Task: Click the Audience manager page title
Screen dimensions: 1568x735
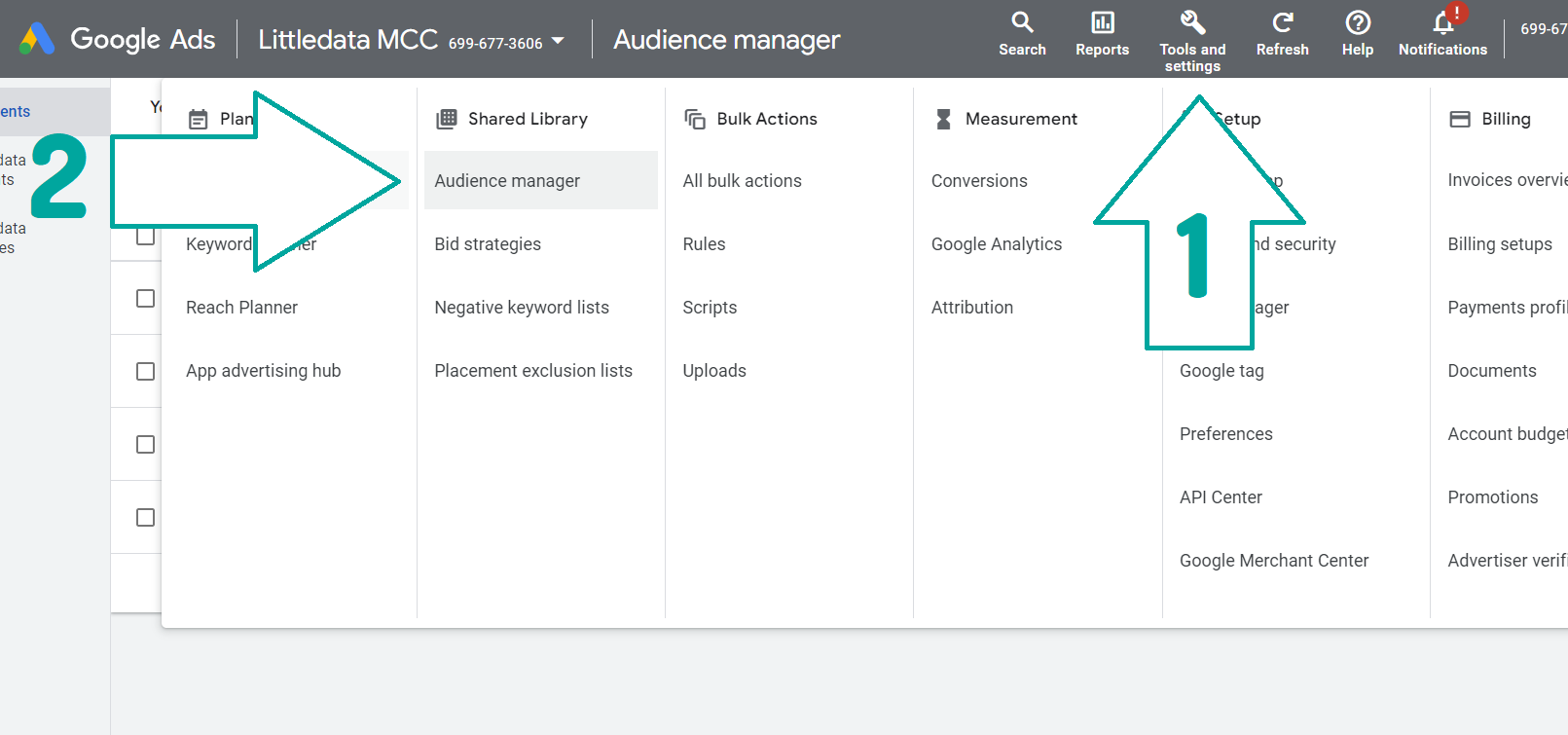Action: tap(726, 40)
